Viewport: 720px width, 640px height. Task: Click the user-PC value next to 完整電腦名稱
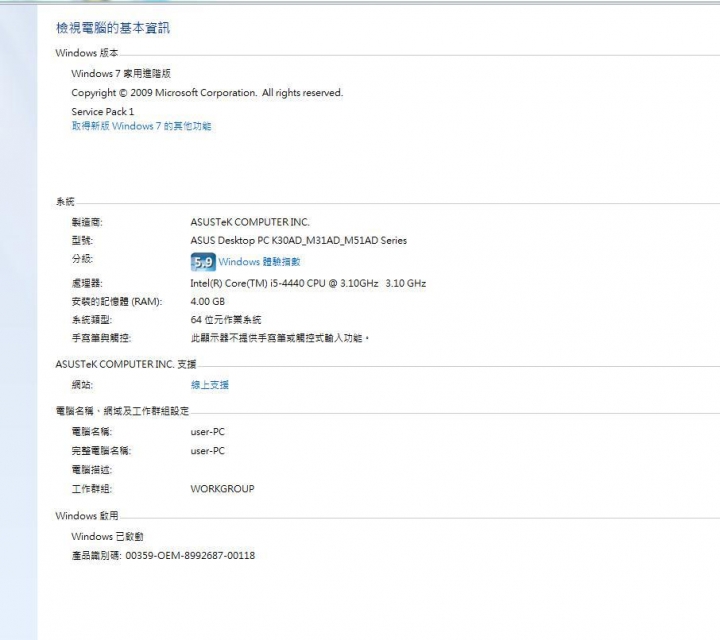[208, 451]
